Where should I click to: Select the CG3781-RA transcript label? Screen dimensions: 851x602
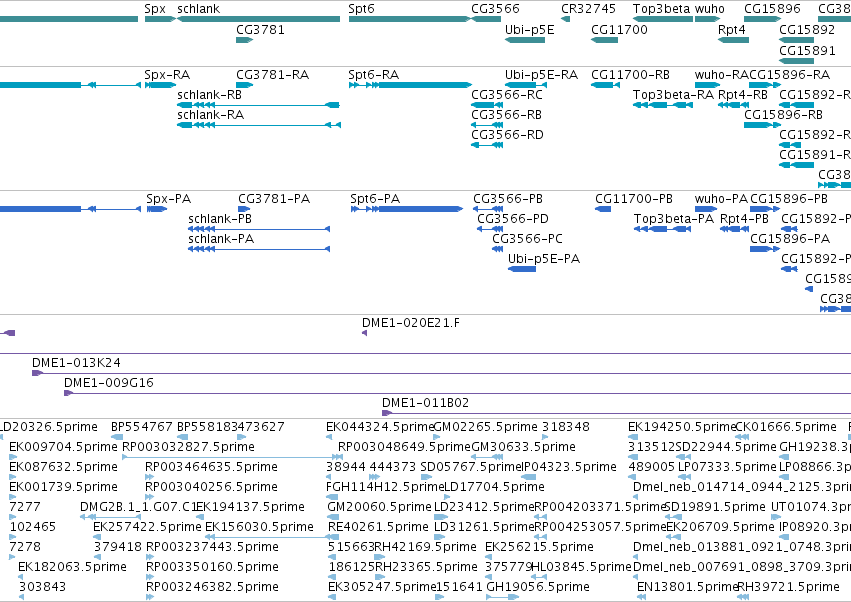point(272,75)
